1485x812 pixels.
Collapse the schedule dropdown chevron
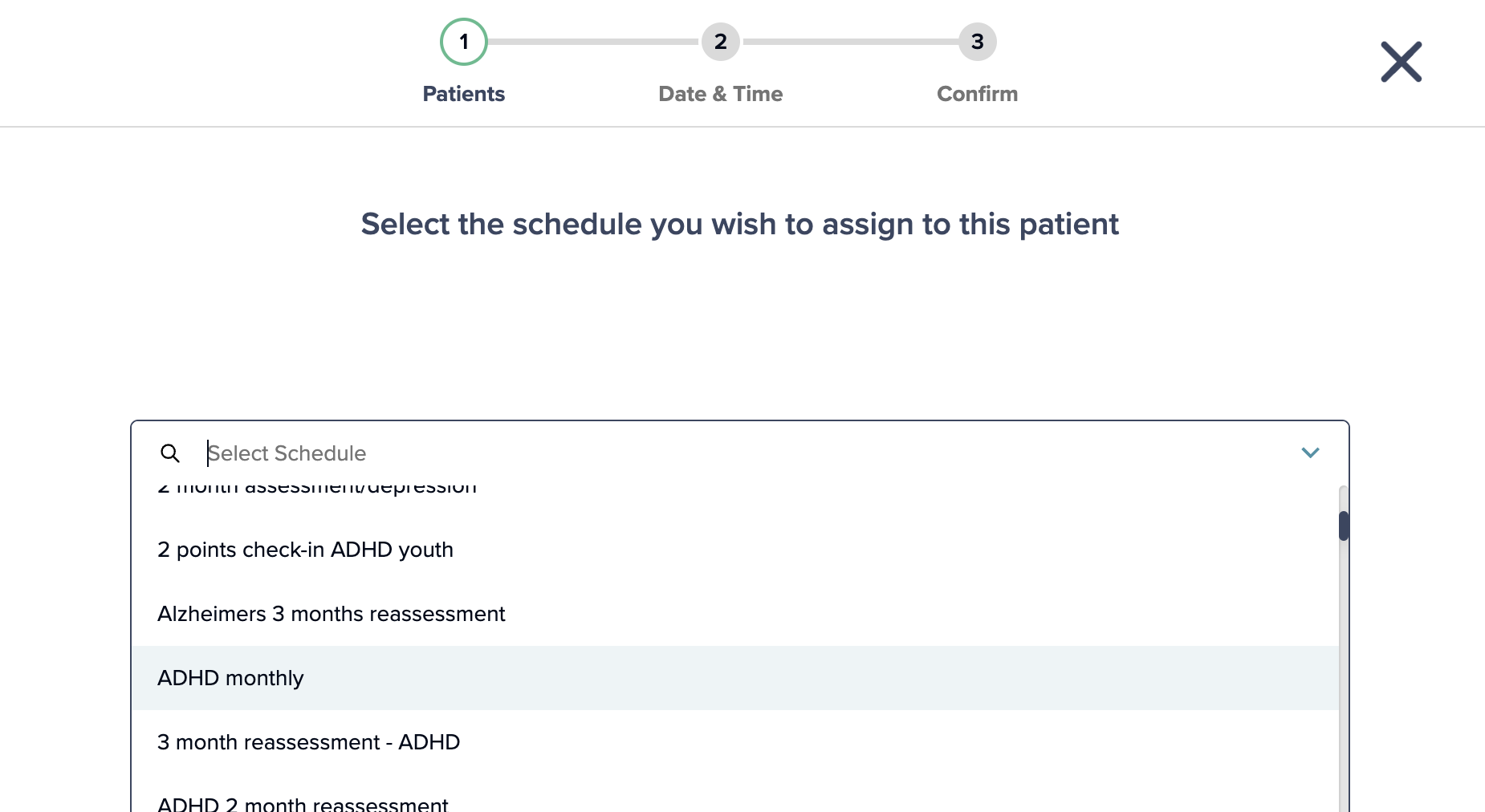coord(1310,453)
